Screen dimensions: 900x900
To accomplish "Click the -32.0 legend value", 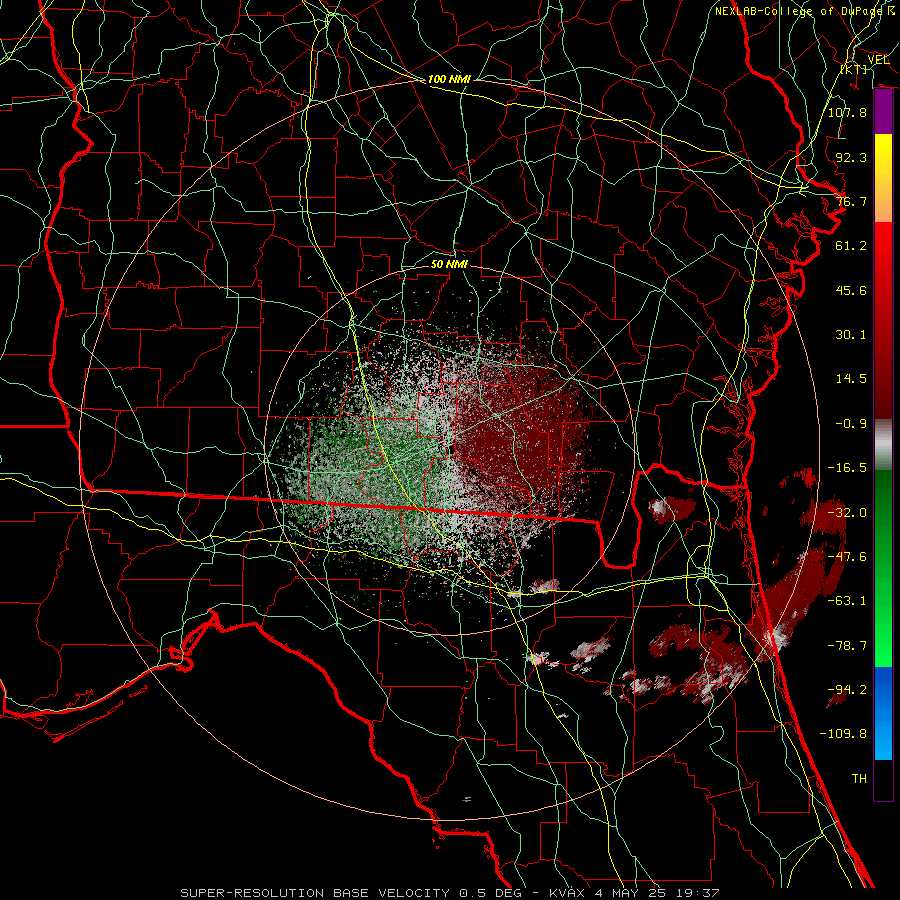I will coord(847,513).
